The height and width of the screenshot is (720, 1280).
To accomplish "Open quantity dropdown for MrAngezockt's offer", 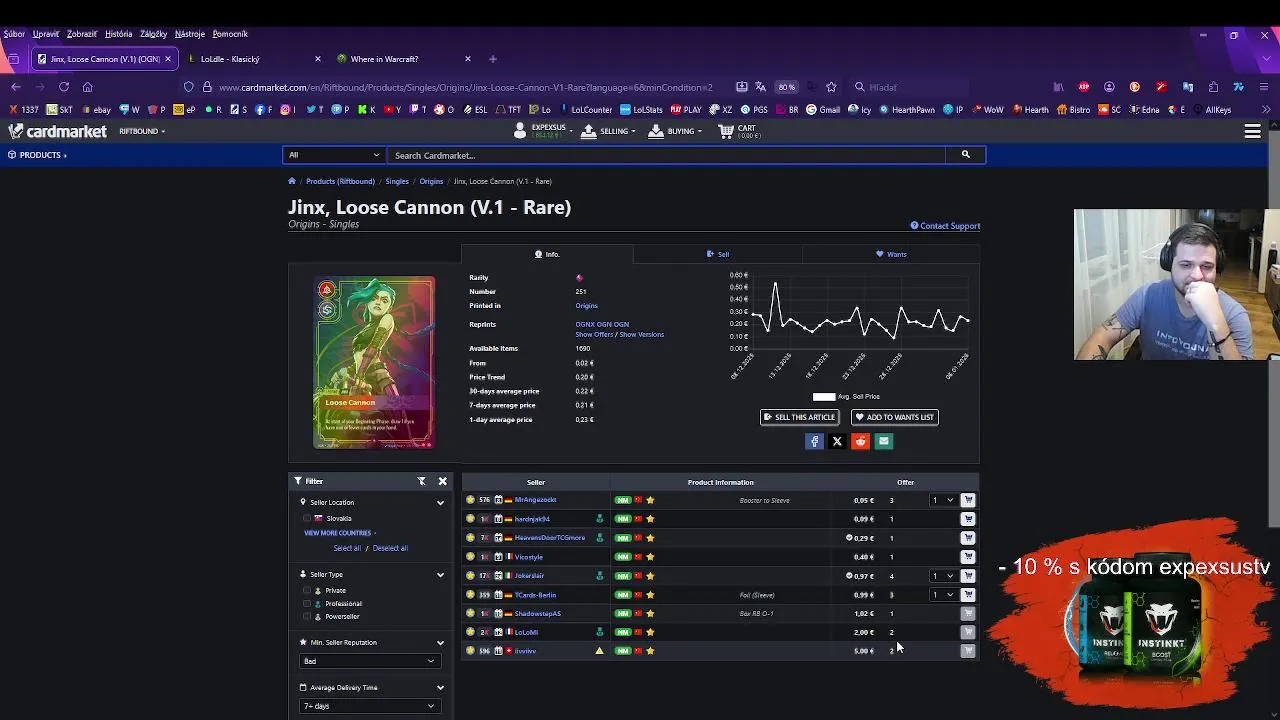I will click(943, 500).
